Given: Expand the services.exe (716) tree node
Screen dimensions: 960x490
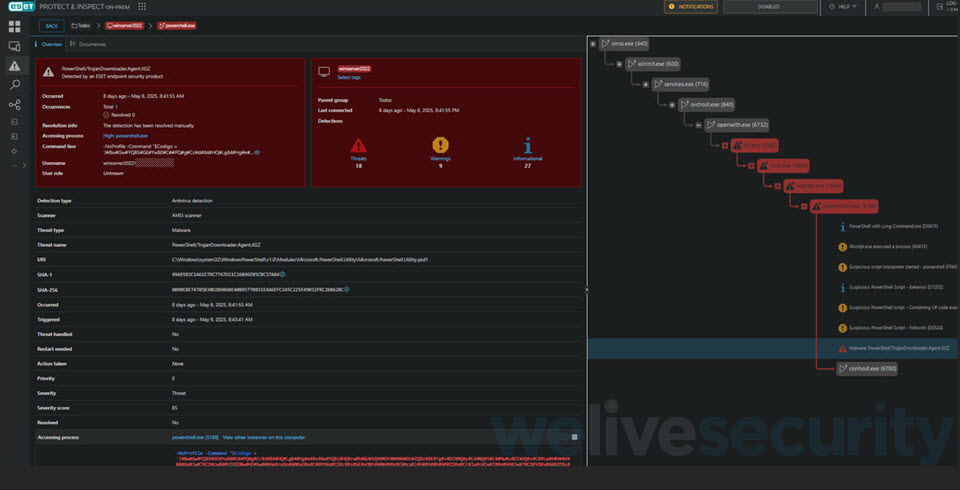Looking at the screenshot, I should click(645, 85).
